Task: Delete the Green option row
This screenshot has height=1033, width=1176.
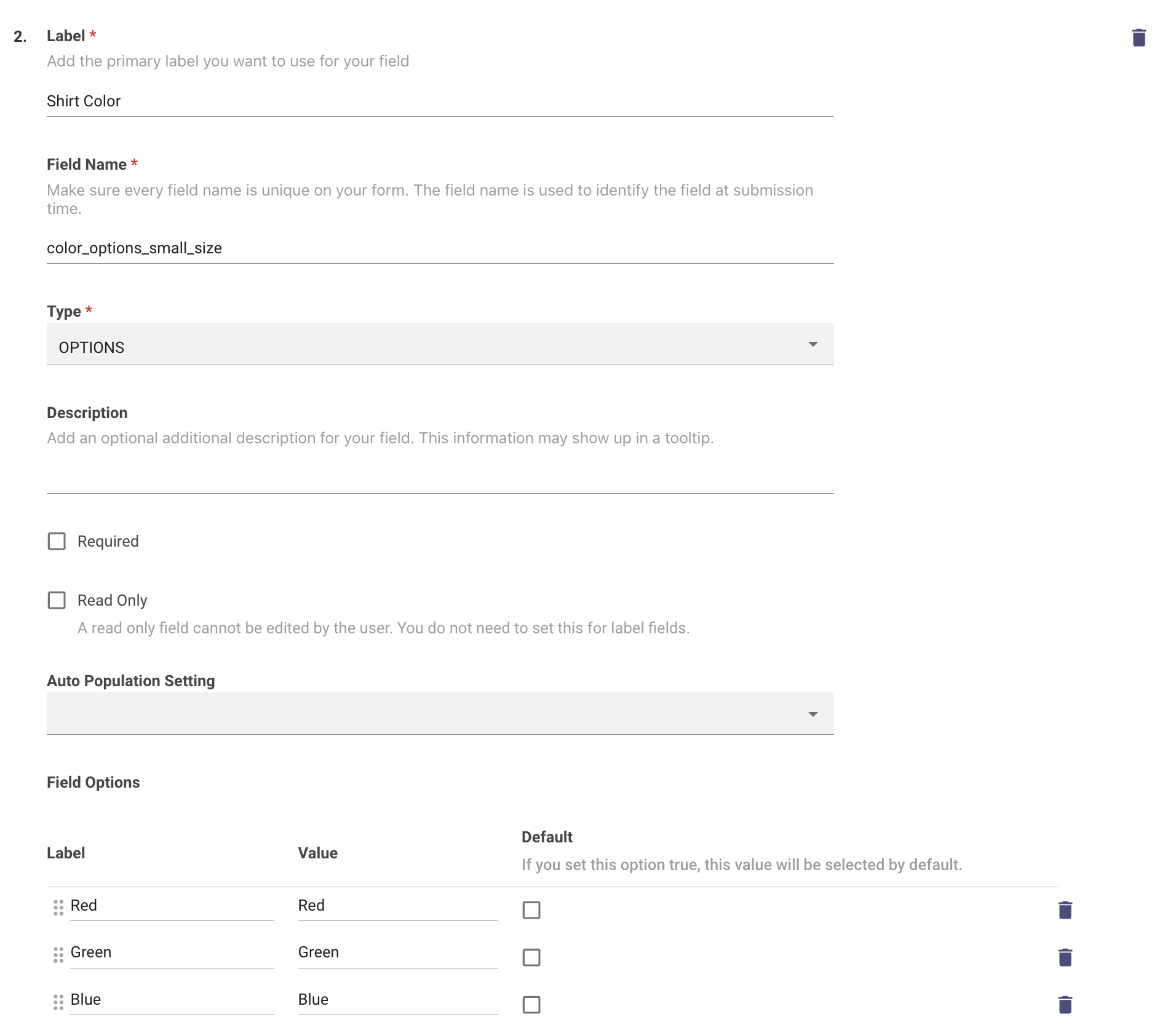Action: coord(1065,957)
